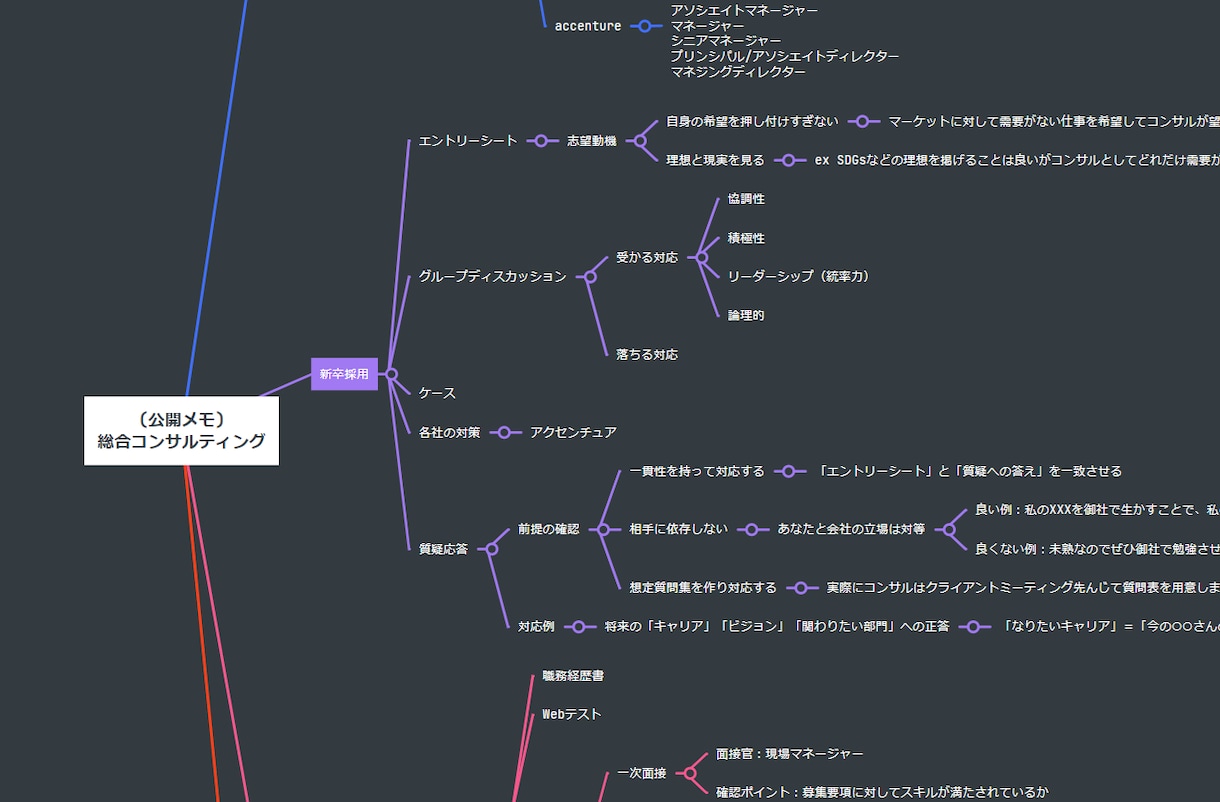Click the 面接官：現場マネージャー node
1220x802 pixels.
[790, 754]
